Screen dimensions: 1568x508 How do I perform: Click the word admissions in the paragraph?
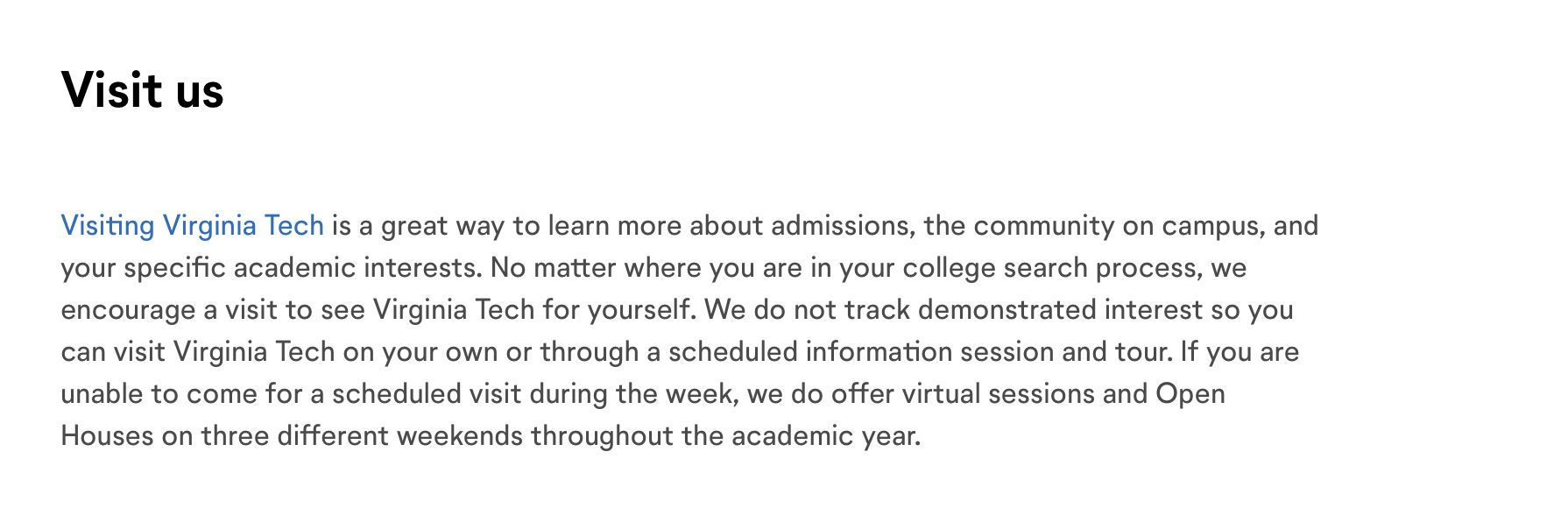(839, 226)
